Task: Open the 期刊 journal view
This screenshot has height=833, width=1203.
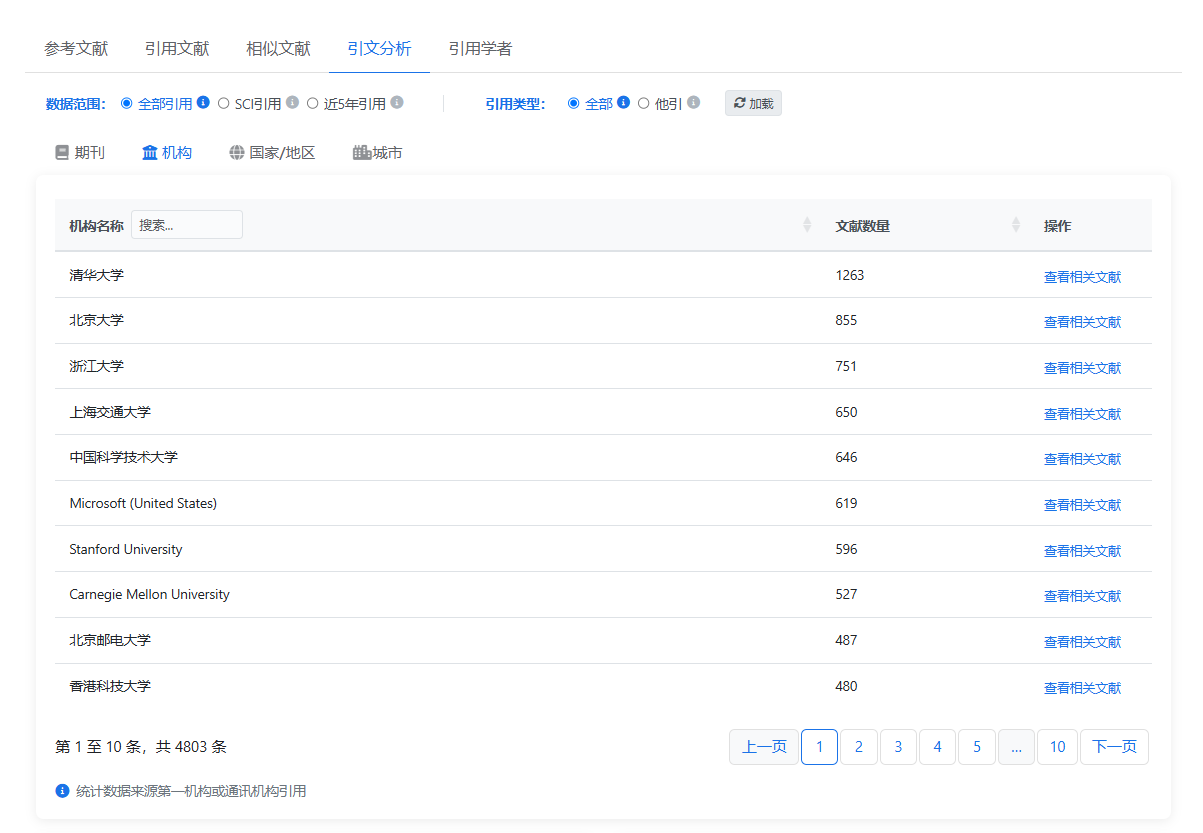Action: point(80,153)
